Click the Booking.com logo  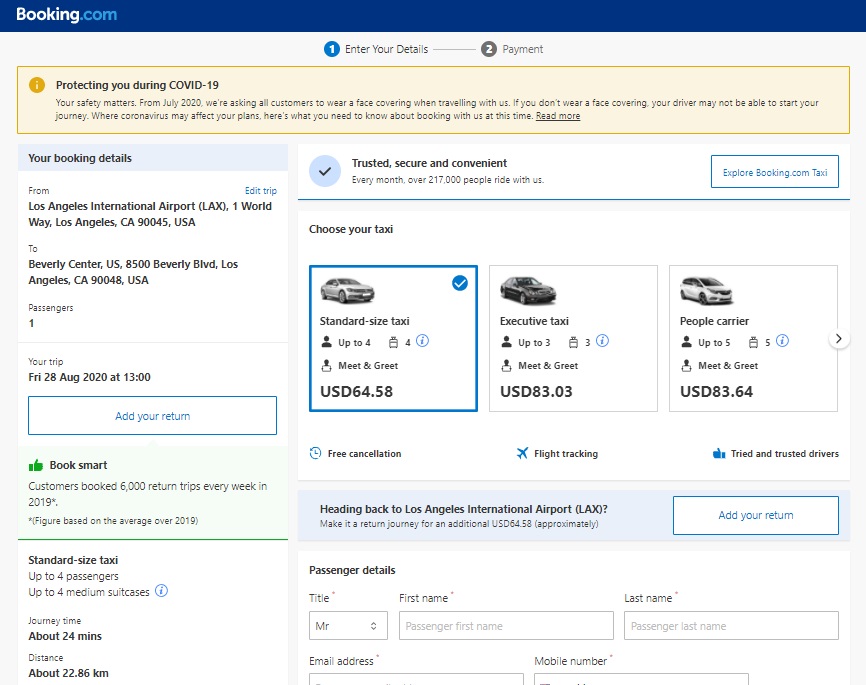coord(66,14)
